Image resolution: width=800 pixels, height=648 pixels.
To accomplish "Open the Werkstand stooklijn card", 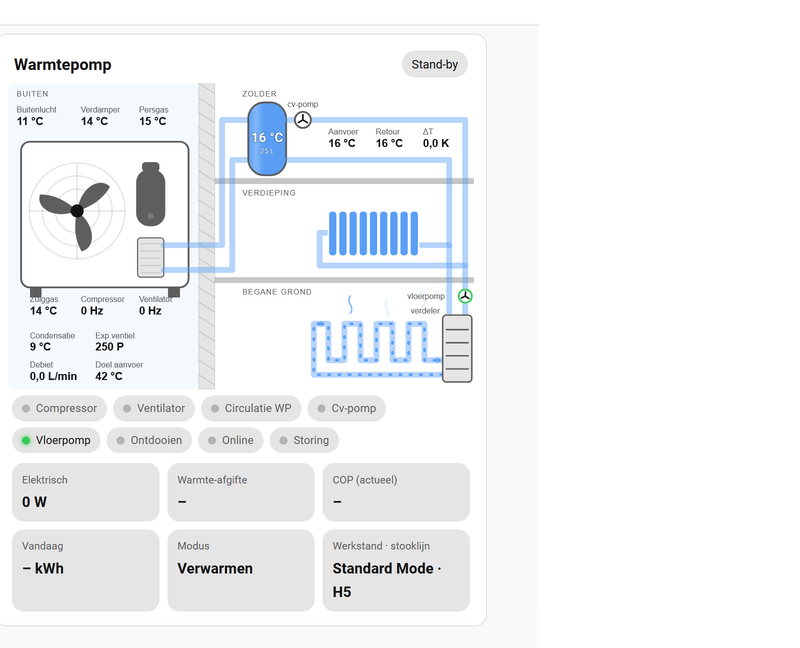I will [396, 570].
